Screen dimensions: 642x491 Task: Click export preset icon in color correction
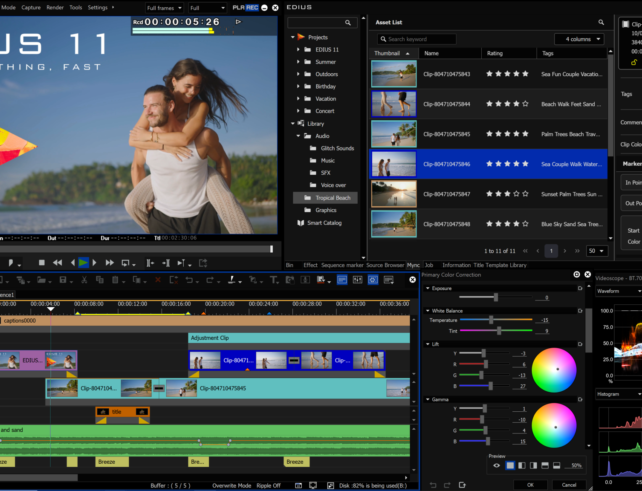tap(462, 485)
